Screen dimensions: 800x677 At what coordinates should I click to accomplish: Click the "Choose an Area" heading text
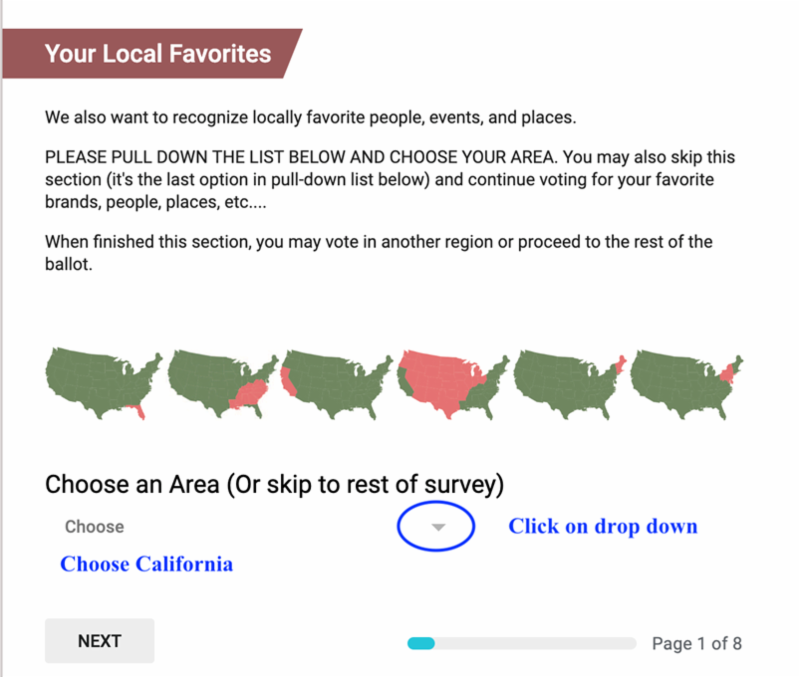pos(131,486)
